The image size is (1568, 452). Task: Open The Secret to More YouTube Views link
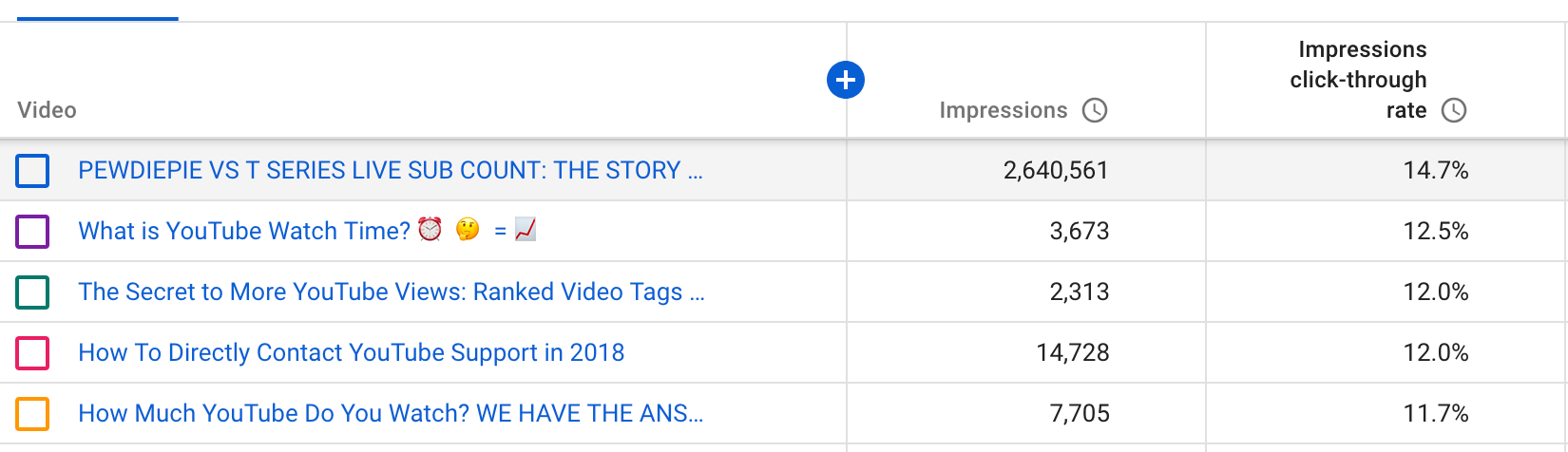(392, 292)
